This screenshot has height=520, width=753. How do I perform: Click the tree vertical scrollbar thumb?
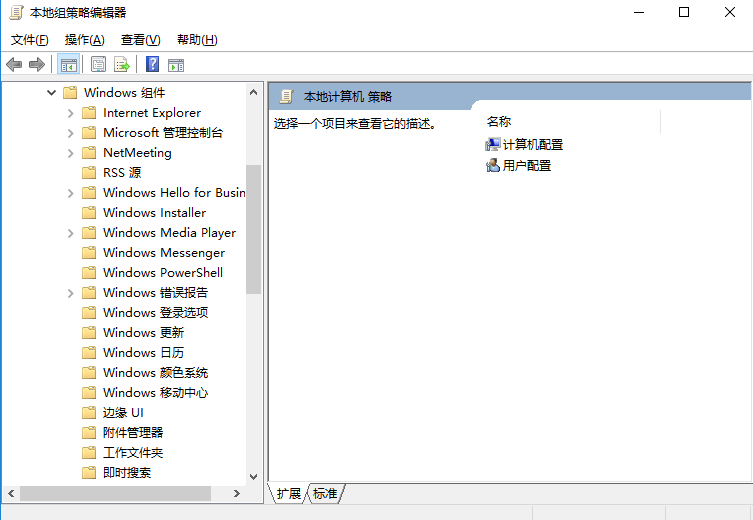(254, 230)
